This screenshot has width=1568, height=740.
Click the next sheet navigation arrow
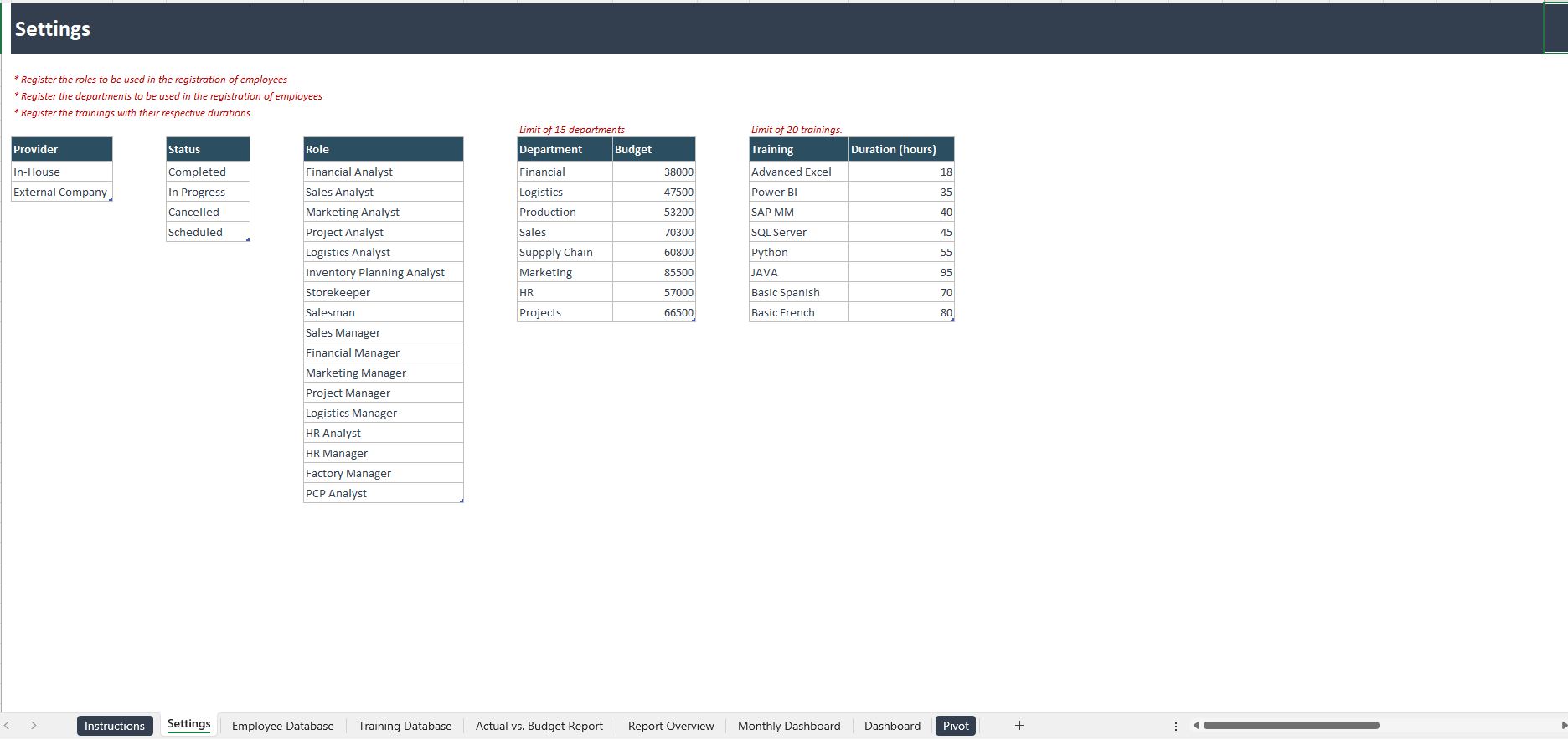point(34,726)
